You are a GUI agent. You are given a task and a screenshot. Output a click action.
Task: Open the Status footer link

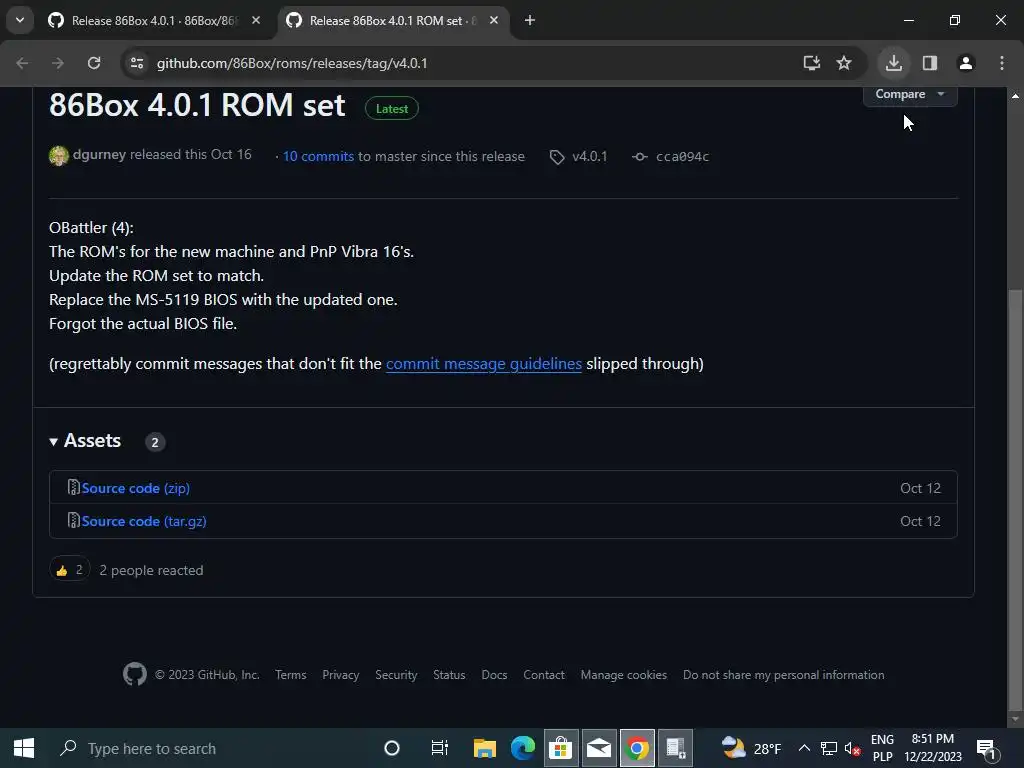tap(449, 675)
